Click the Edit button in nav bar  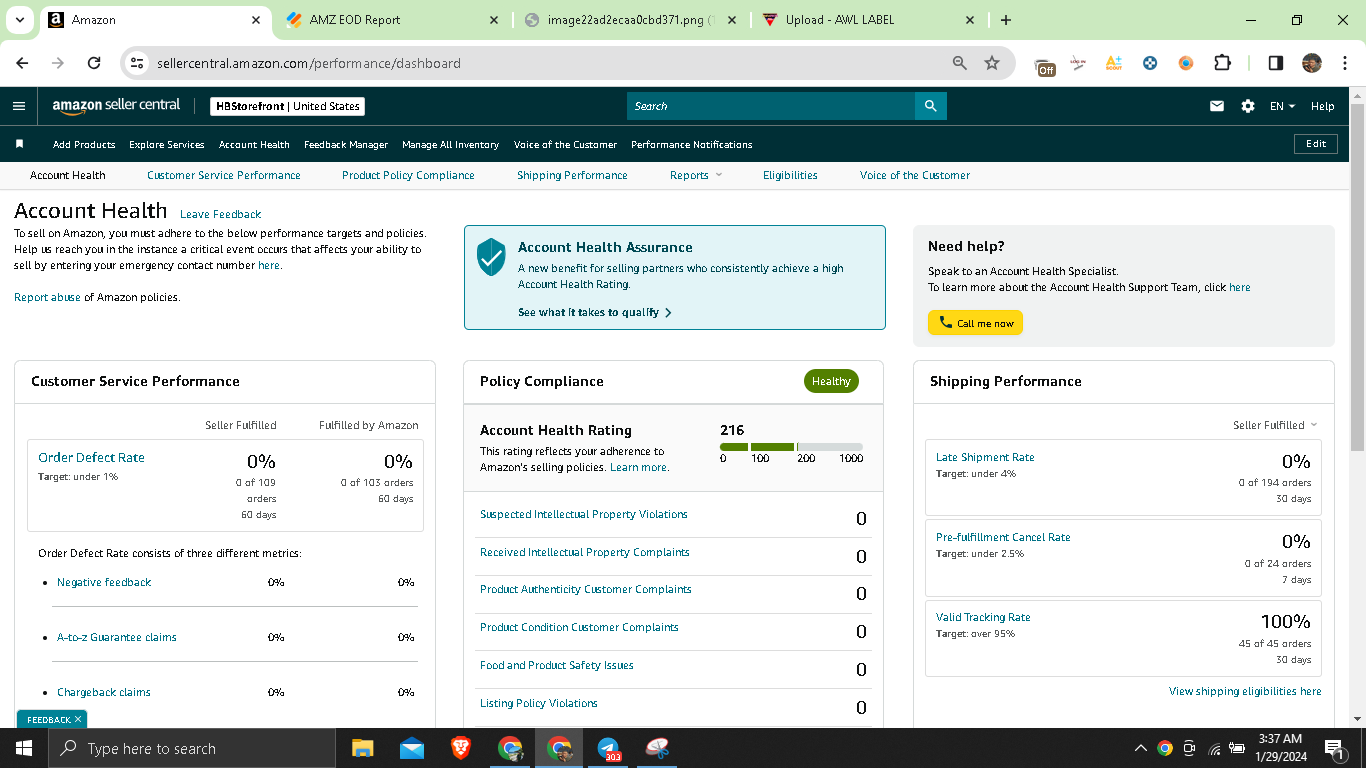[x=1316, y=144]
